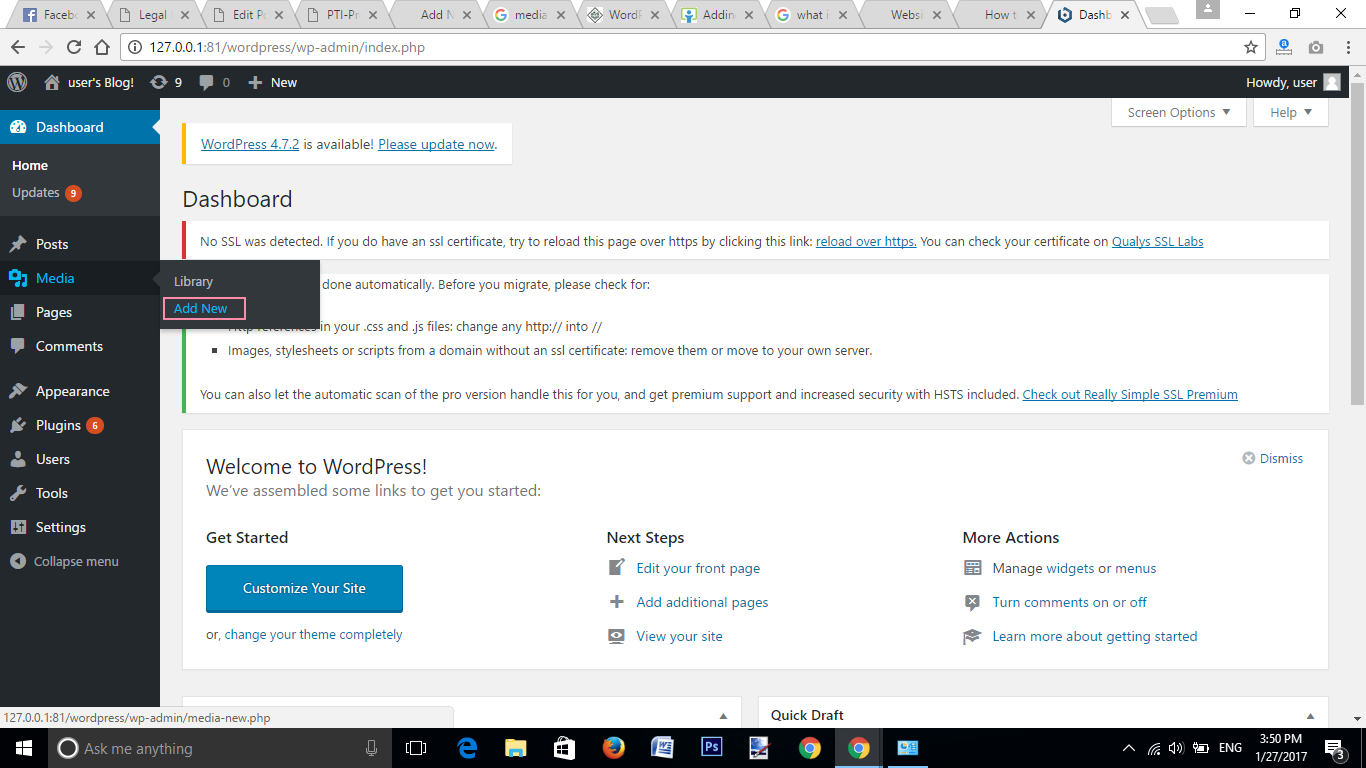Click the Customize Your Site button
1366x768 pixels.
(304, 589)
